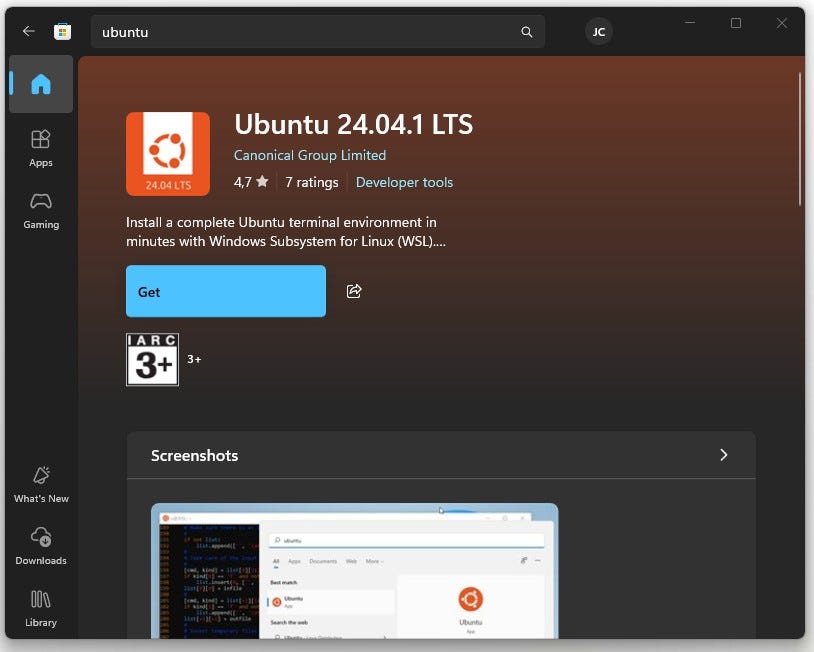
Task: Maximize the Microsoft Store window
Action: coord(736,23)
